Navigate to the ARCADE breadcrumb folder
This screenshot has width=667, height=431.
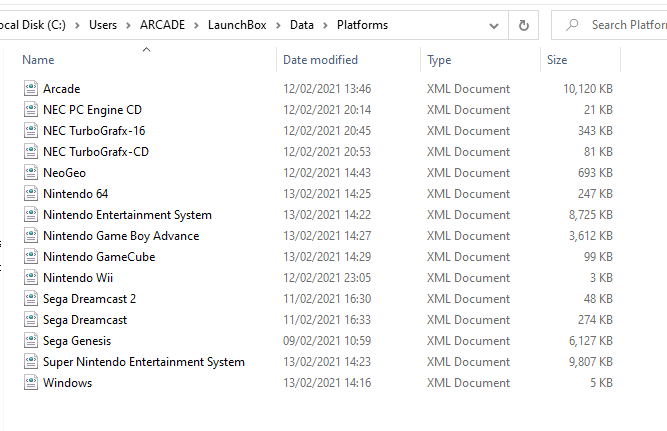click(162, 25)
